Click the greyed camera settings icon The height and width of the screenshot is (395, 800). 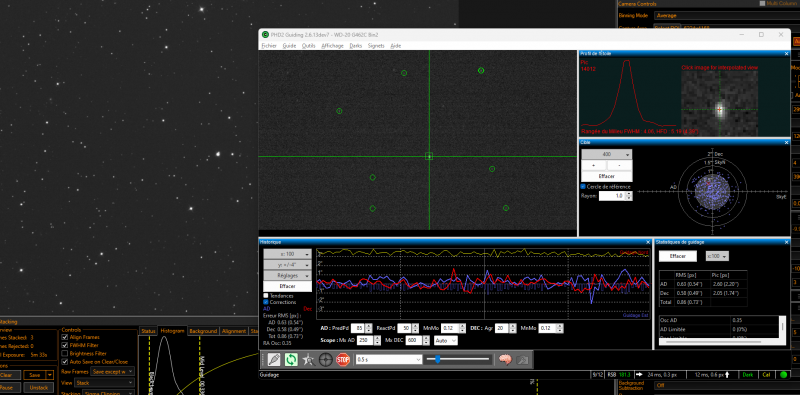pos(522,360)
